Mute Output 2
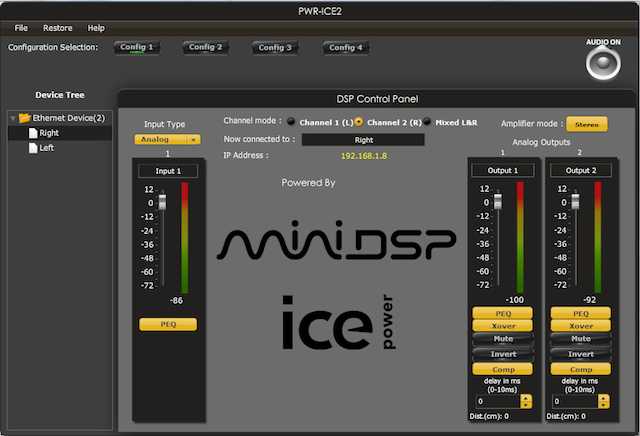The image size is (640, 436). pyautogui.click(x=580, y=339)
